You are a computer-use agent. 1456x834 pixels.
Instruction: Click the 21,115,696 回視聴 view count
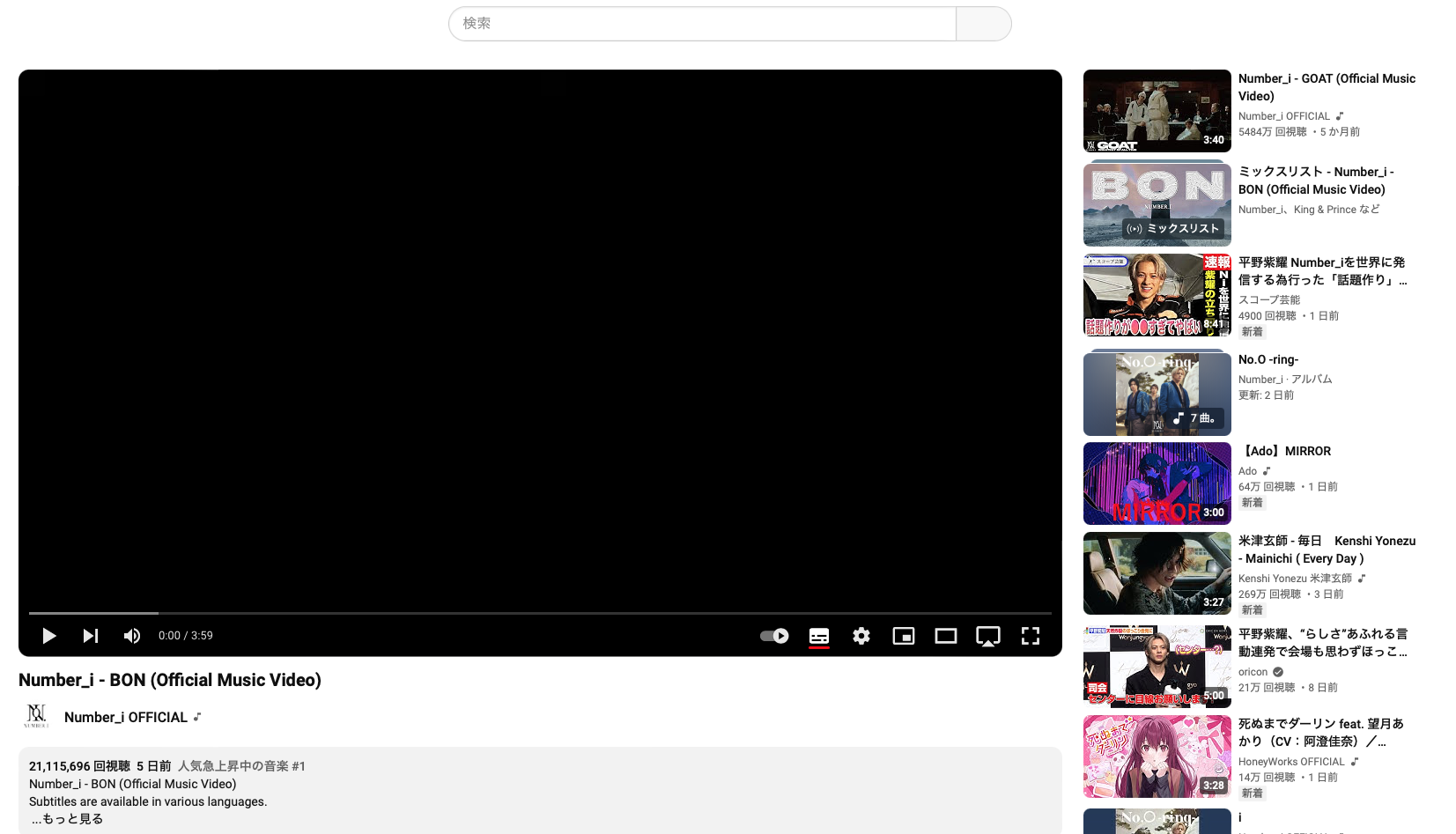pyautogui.click(x=79, y=766)
